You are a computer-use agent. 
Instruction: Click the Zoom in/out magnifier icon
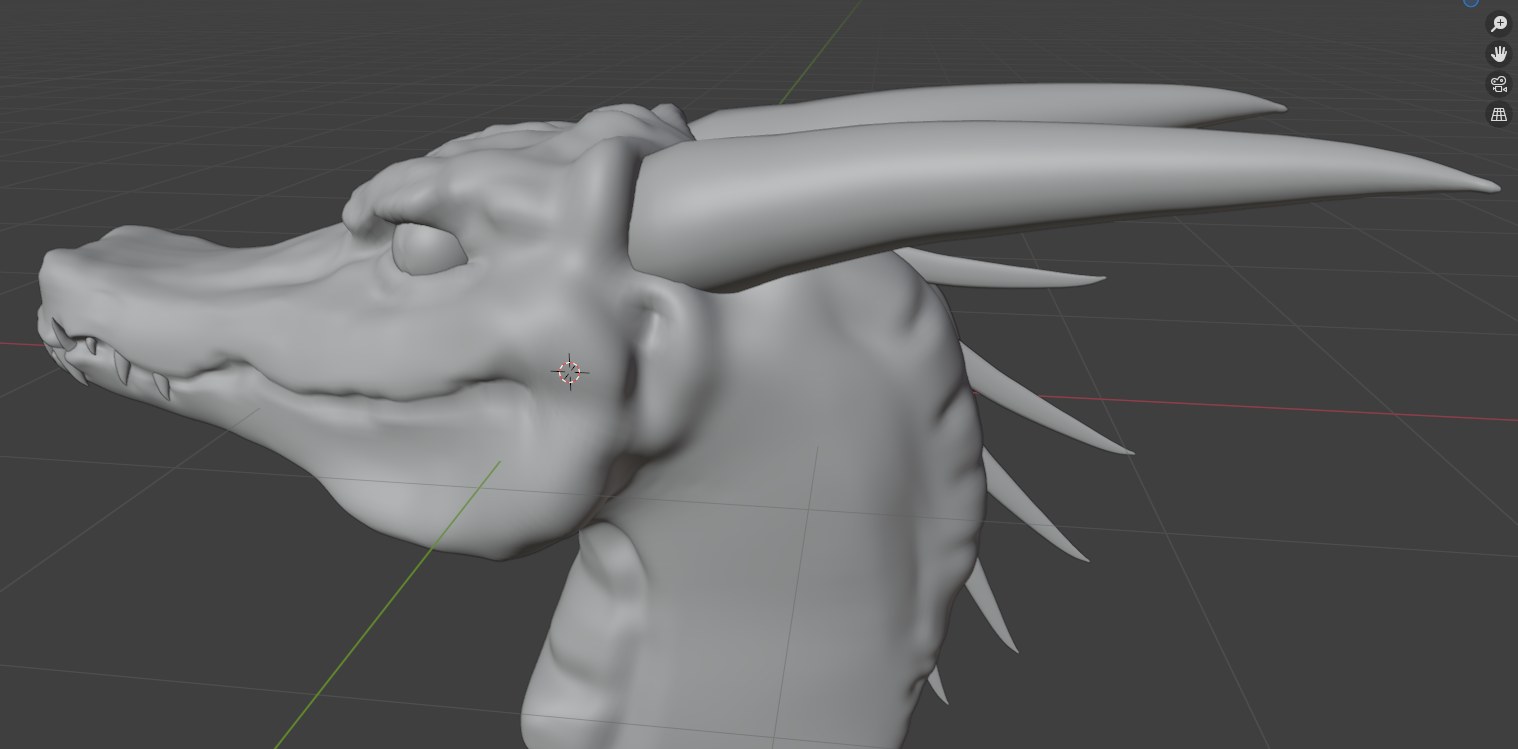(x=1498, y=24)
